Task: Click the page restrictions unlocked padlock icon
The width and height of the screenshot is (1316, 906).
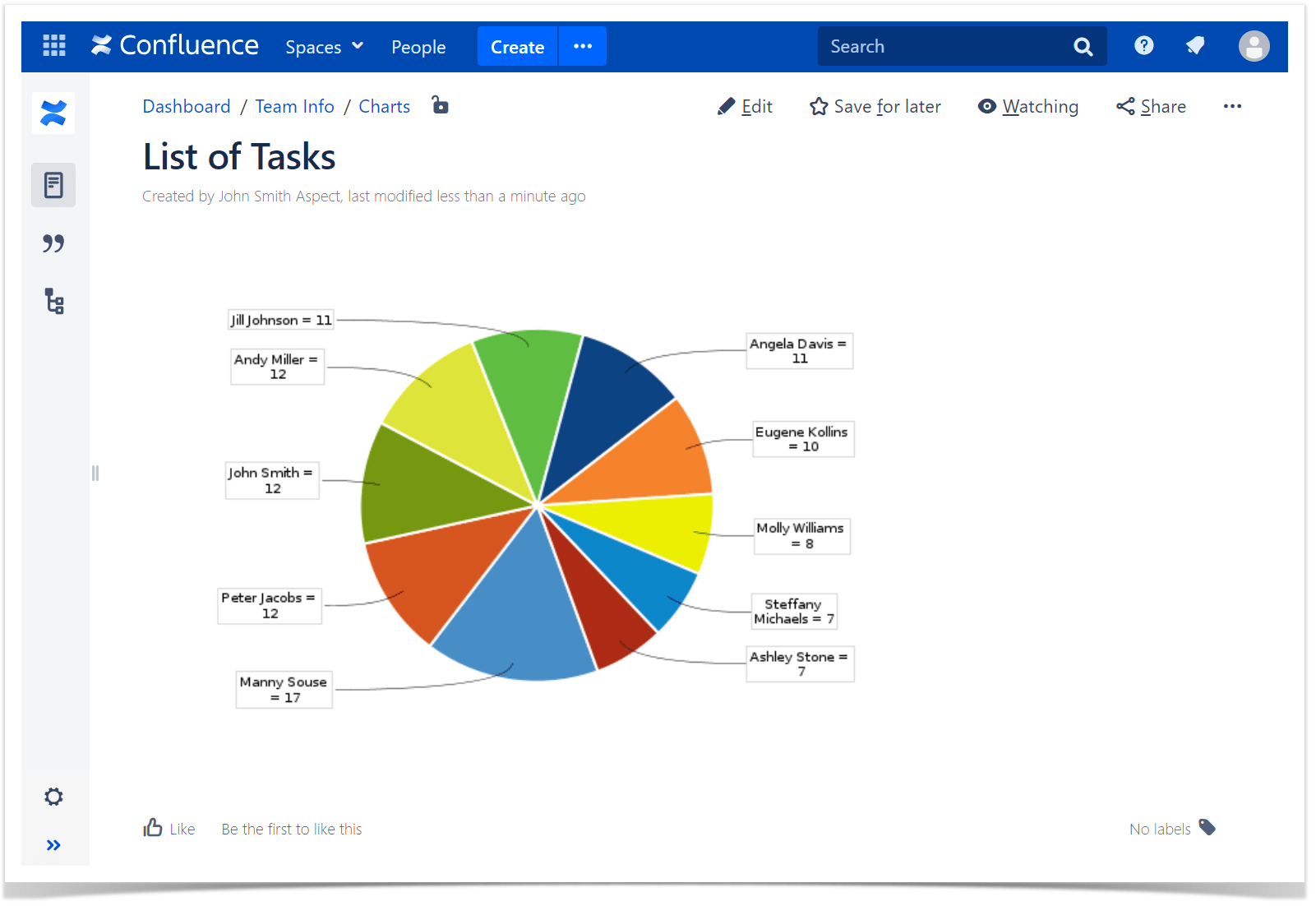Action: (441, 105)
